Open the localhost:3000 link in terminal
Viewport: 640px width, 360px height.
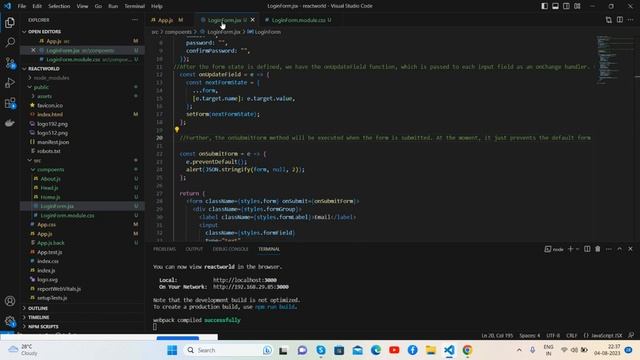pos(245,280)
